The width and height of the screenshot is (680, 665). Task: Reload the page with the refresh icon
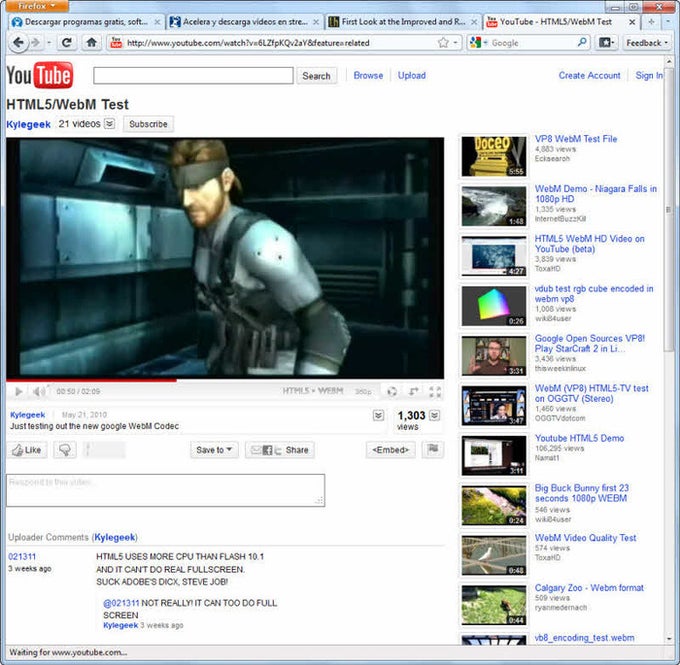[x=67, y=43]
